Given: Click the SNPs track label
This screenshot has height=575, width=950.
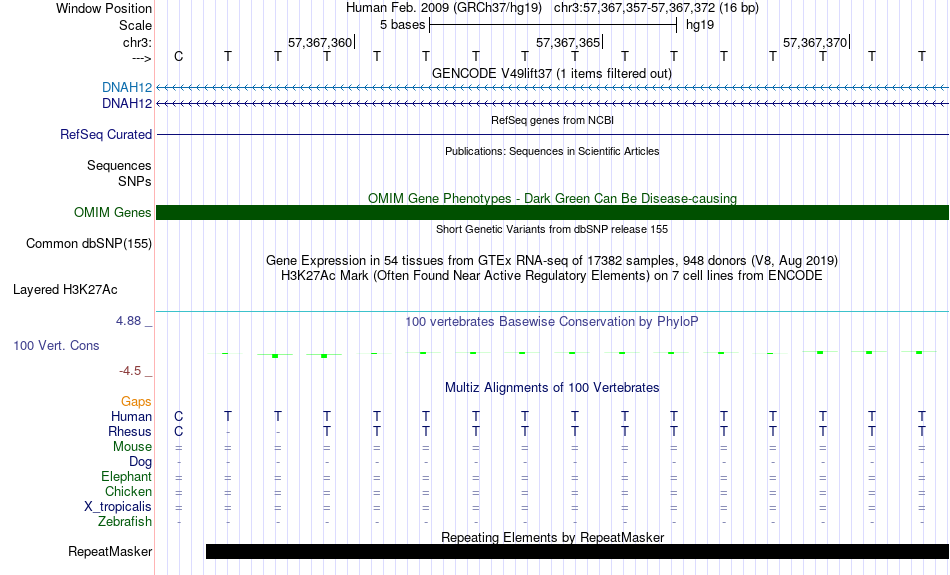Looking at the screenshot, I should (135, 181).
